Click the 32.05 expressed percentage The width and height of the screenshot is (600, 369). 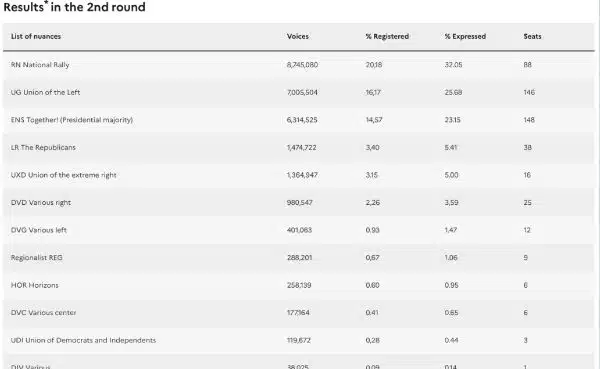click(x=453, y=65)
